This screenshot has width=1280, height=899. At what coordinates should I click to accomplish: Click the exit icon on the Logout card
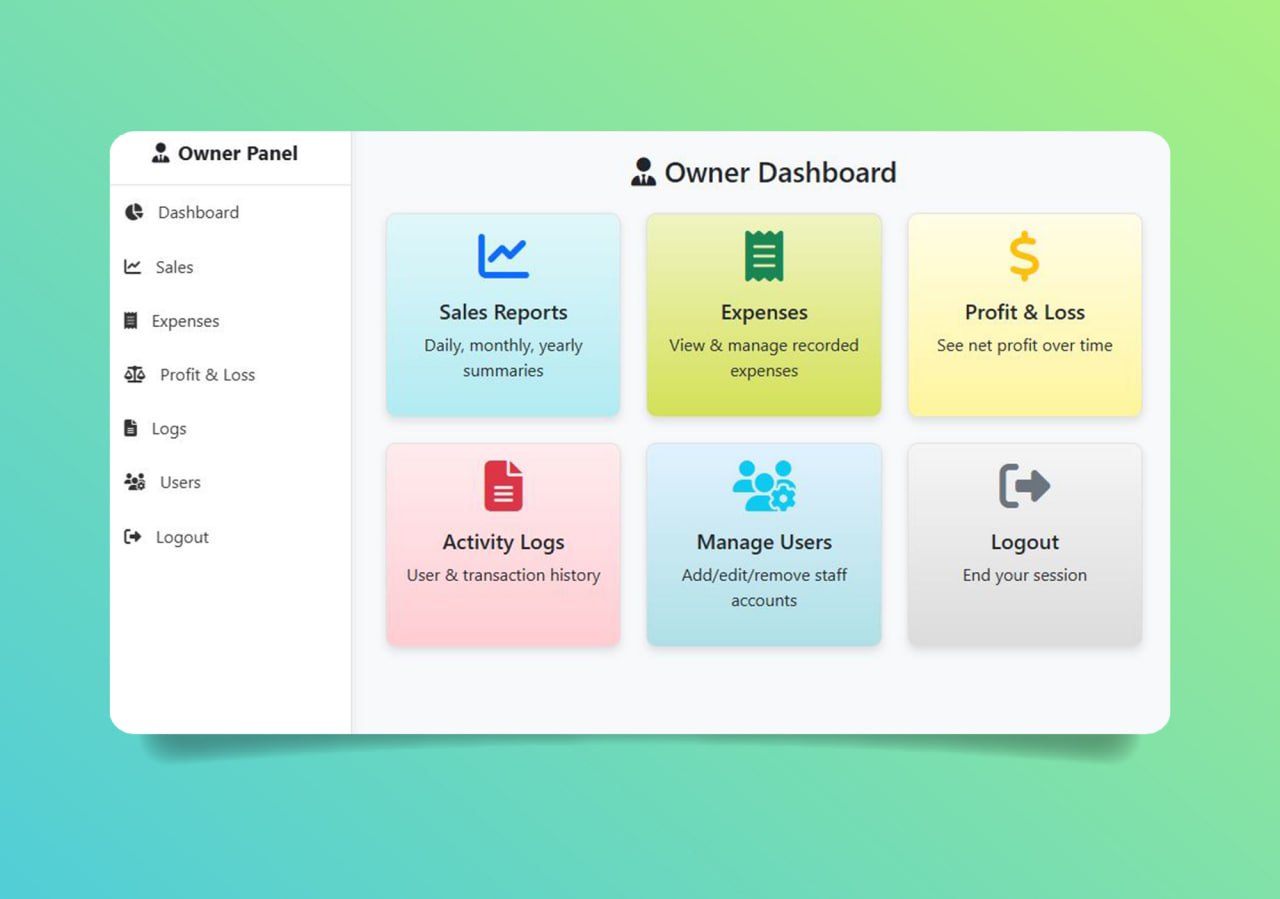1024,485
